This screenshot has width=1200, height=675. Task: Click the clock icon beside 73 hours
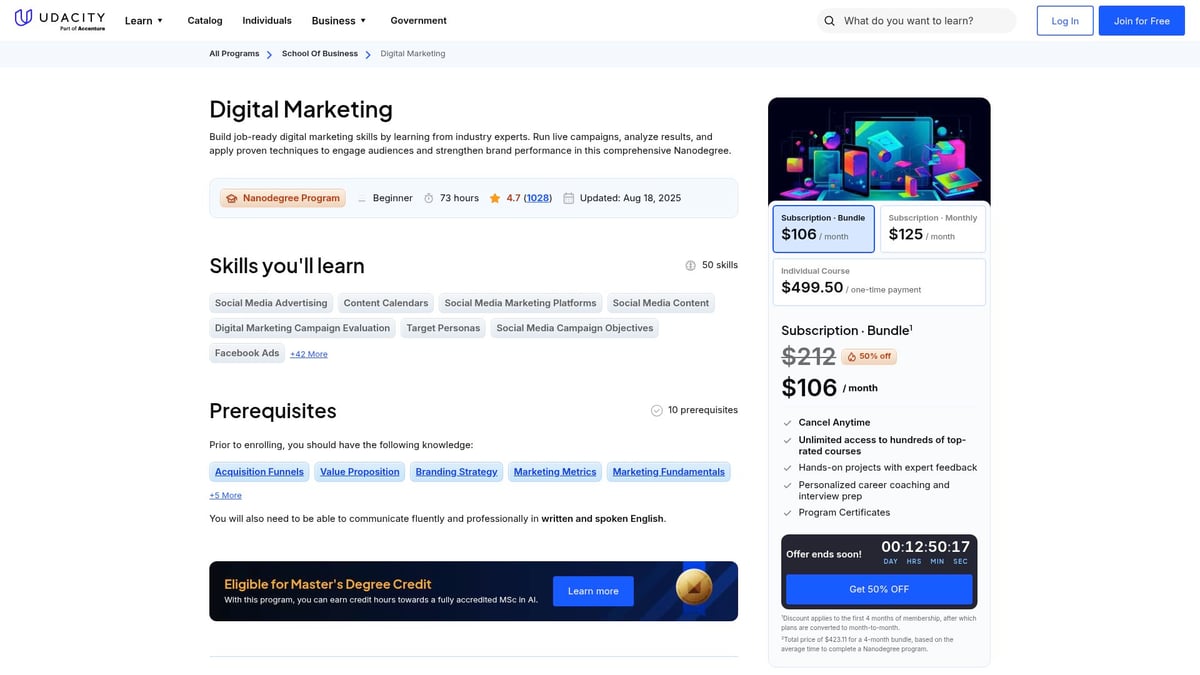429,198
